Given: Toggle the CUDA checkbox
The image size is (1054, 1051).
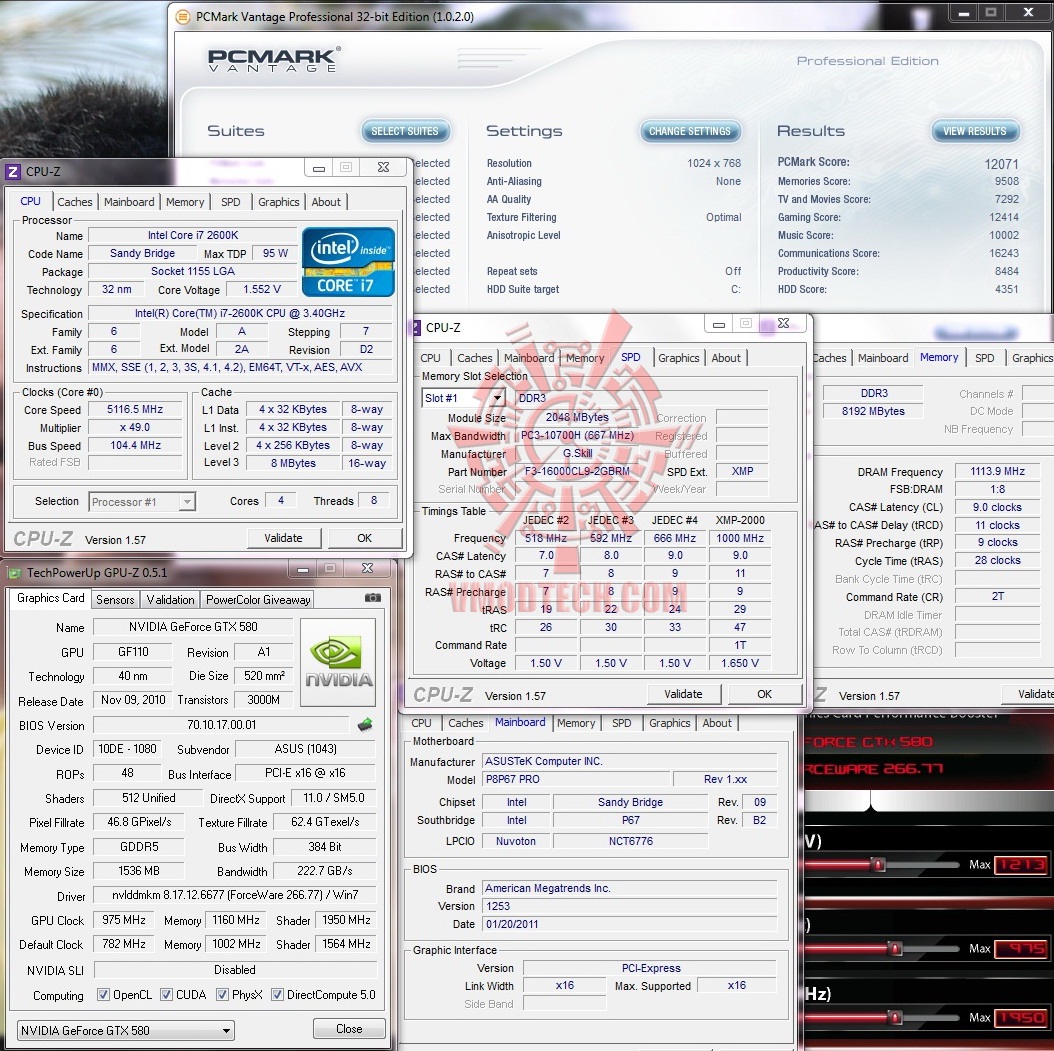Looking at the screenshot, I should coord(166,995).
